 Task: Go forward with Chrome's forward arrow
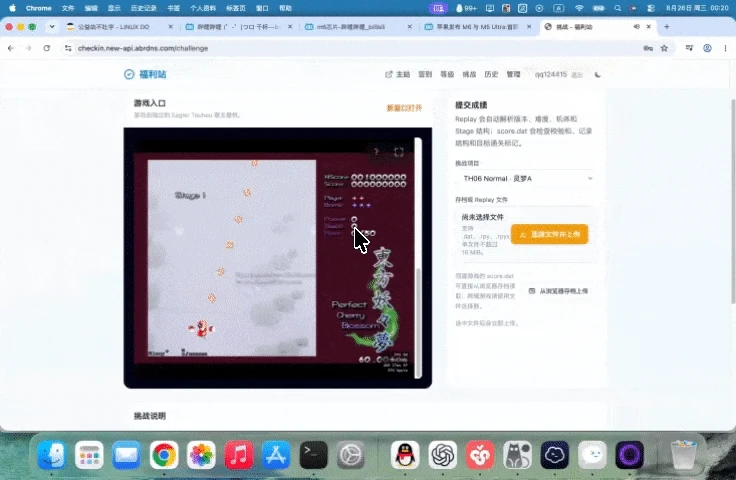point(29,48)
